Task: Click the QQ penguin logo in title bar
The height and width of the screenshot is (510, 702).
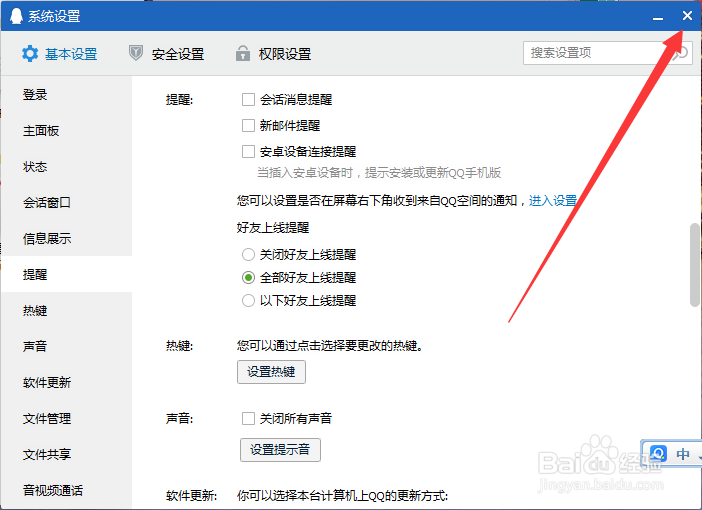Action: tap(16, 16)
